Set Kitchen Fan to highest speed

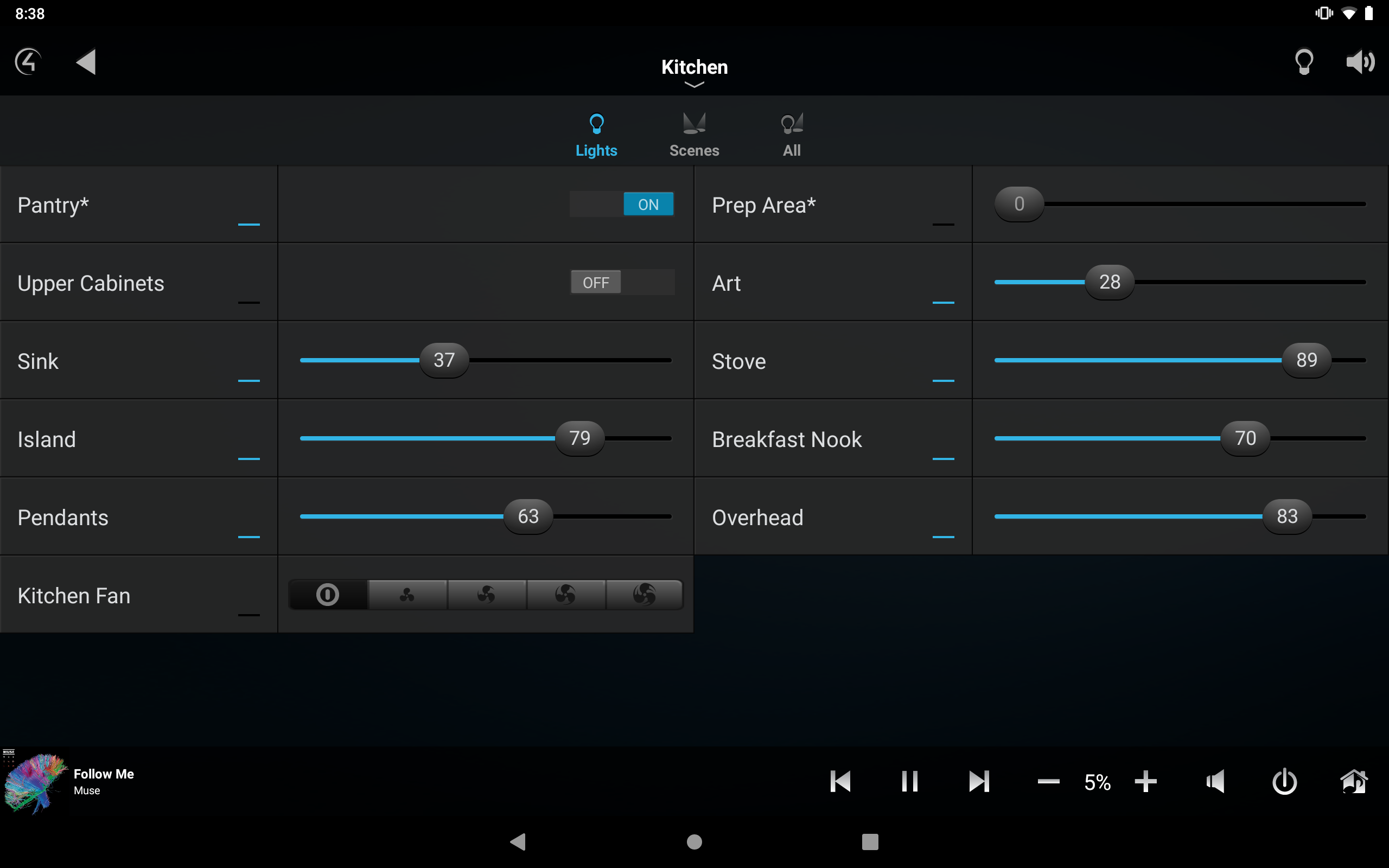click(x=644, y=595)
